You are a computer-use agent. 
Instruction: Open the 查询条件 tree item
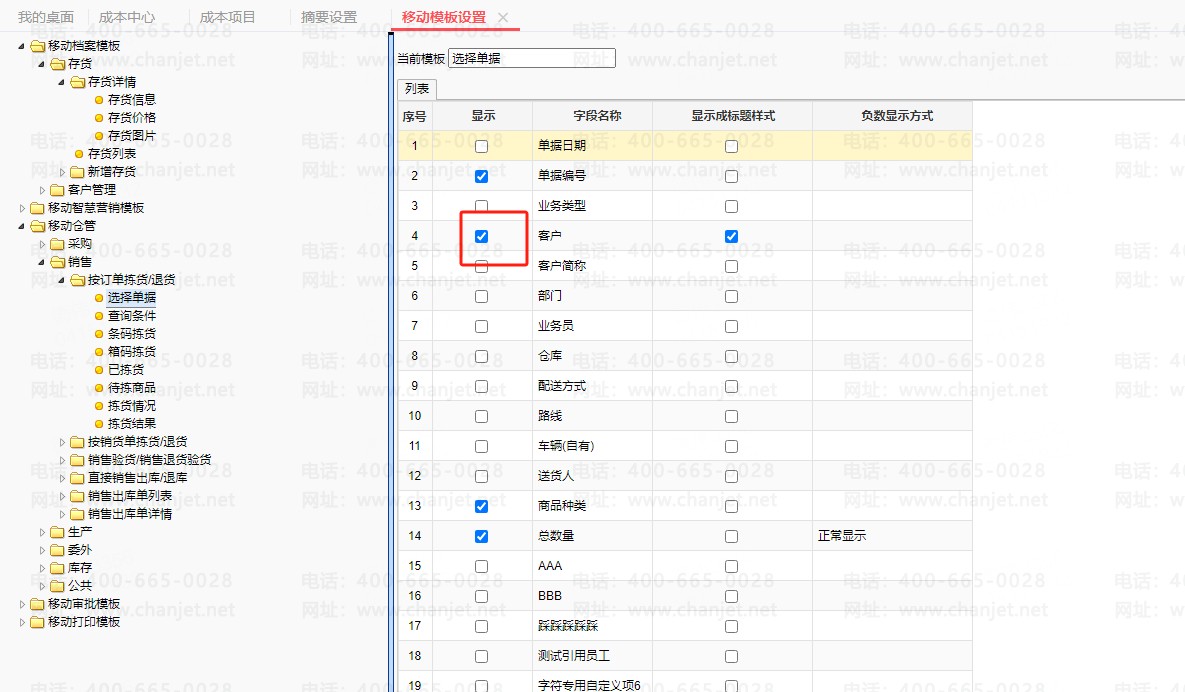click(x=131, y=316)
